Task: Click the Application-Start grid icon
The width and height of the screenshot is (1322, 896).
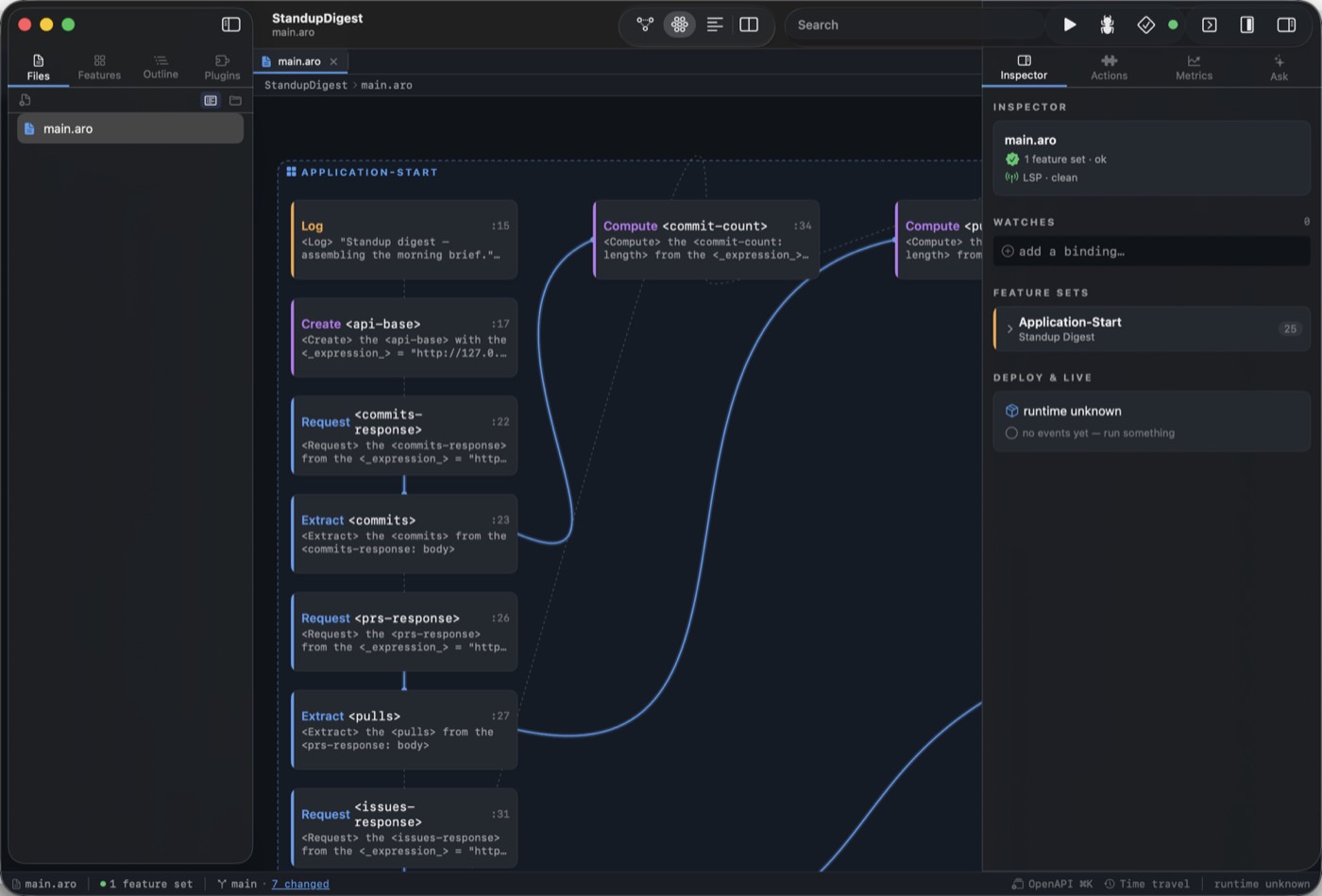Action: point(292,172)
